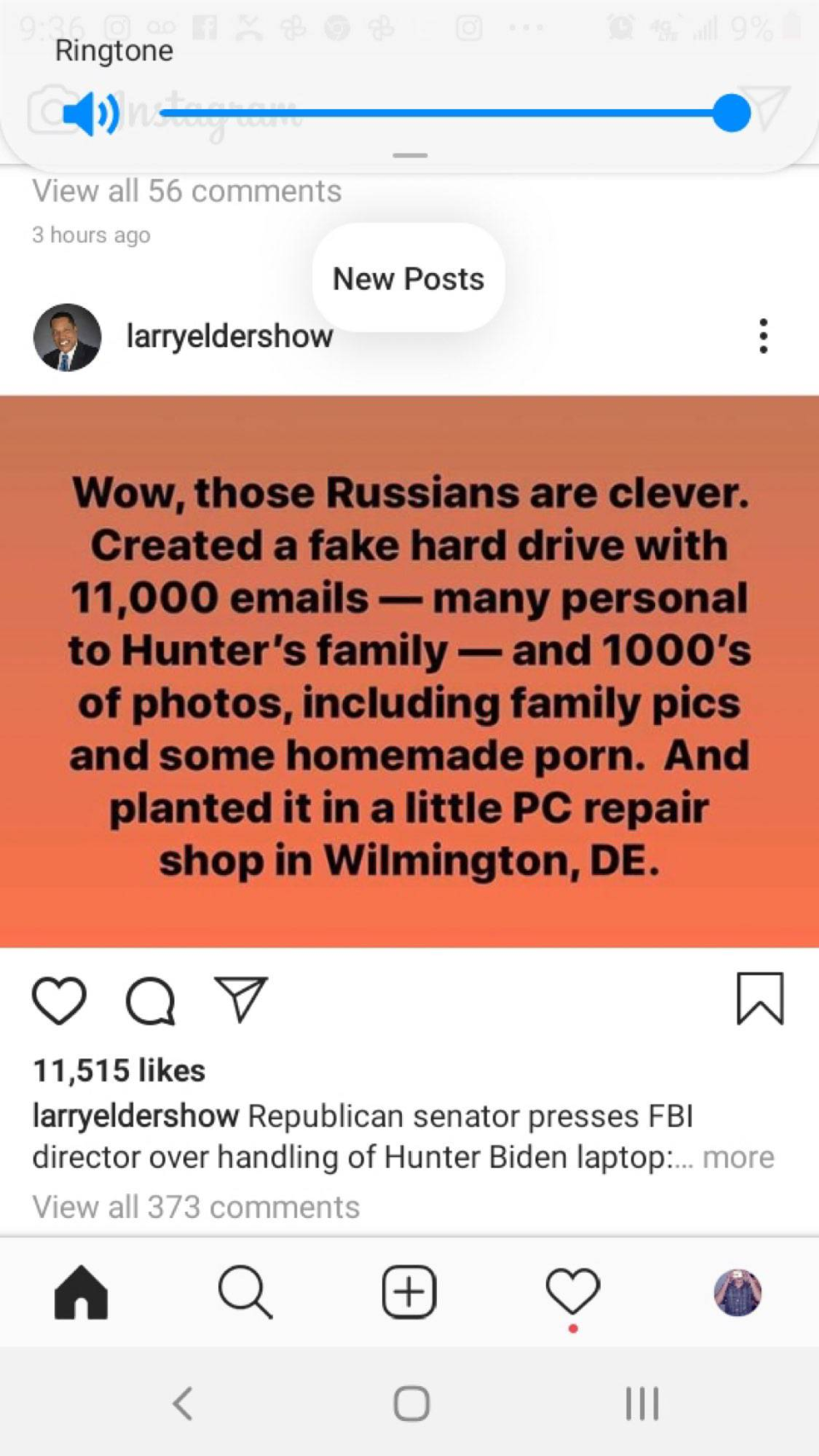Viewport: 819px width, 1456px height.
Task: View all 56 comments on previous post
Action: tap(187, 191)
